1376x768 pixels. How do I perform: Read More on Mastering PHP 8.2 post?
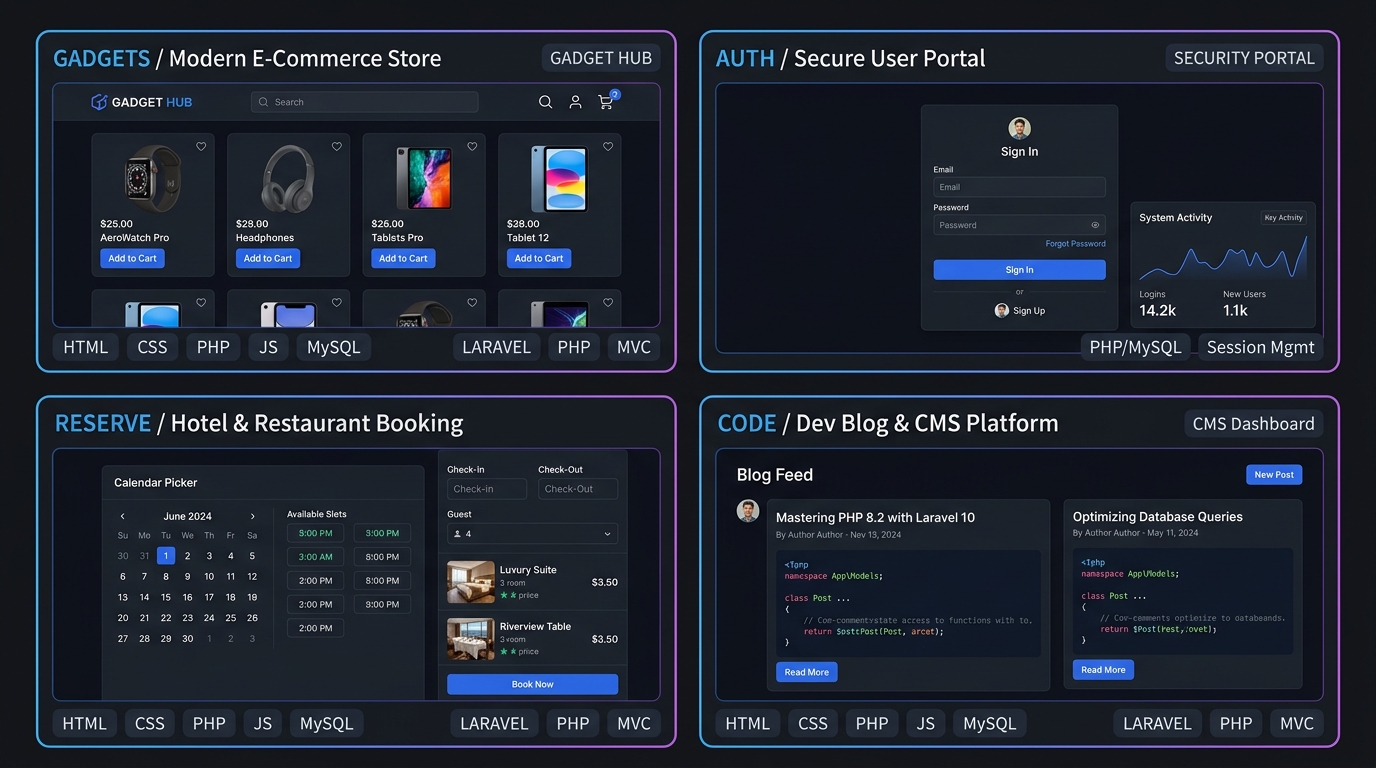(x=807, y=672)
